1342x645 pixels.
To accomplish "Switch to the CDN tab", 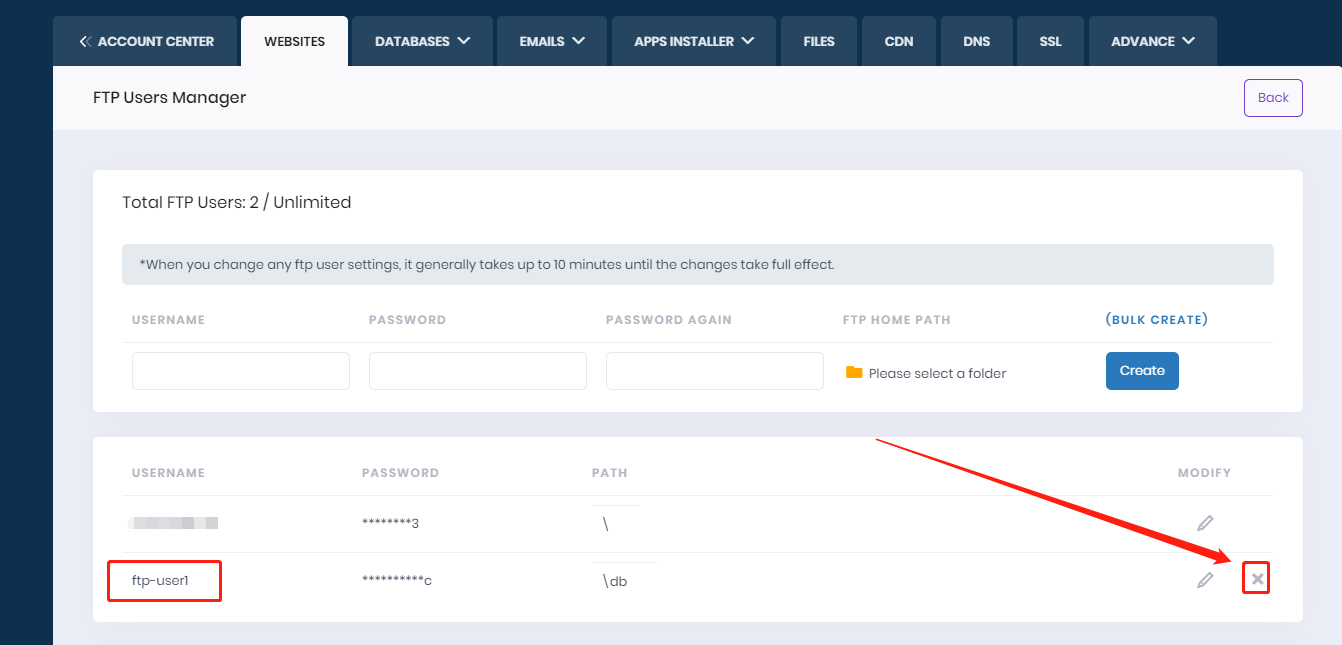I will [899, 41].
